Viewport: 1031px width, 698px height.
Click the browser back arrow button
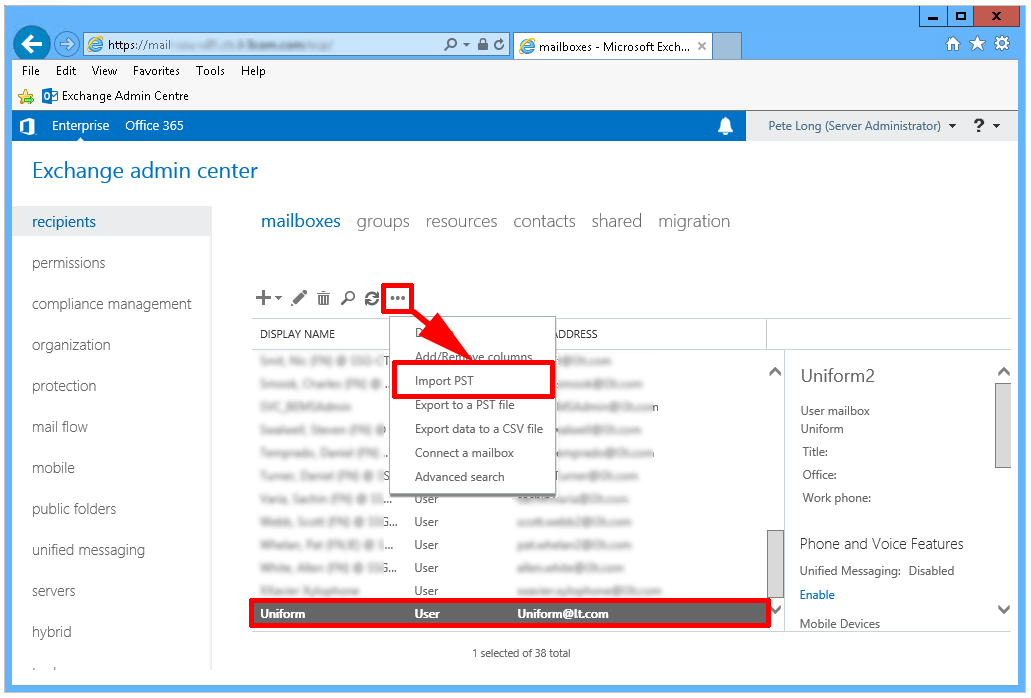[32, 44]
